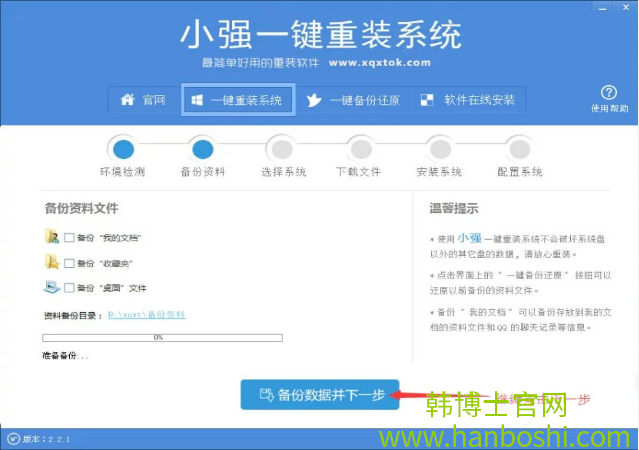Click the 备份资料文件 heading
The width and height of the screenshot is (639, 450).
[82, 208]
